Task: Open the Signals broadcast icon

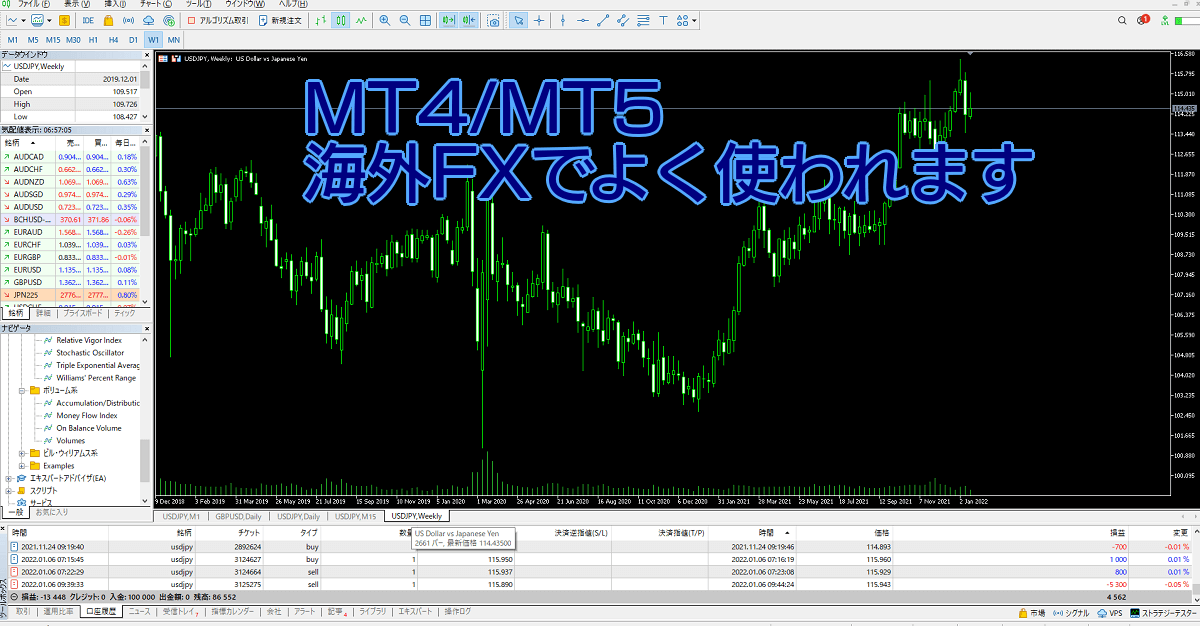Action: (128, 20)
